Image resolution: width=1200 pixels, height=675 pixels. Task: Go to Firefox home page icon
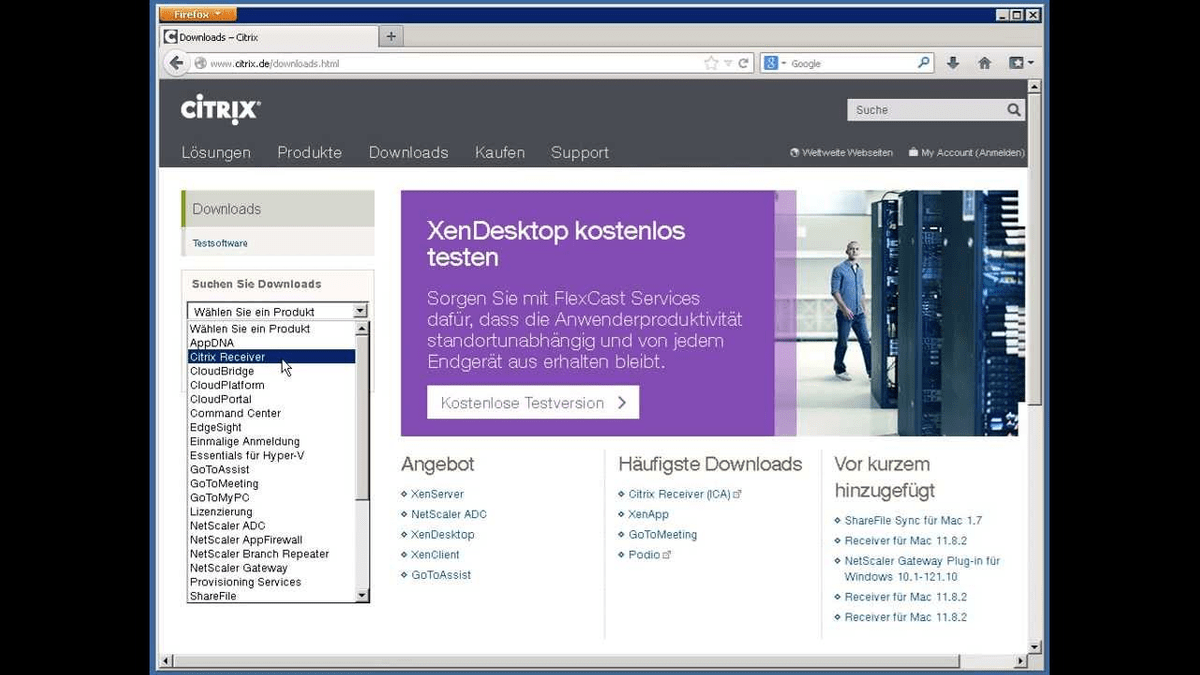pos(984,63)
